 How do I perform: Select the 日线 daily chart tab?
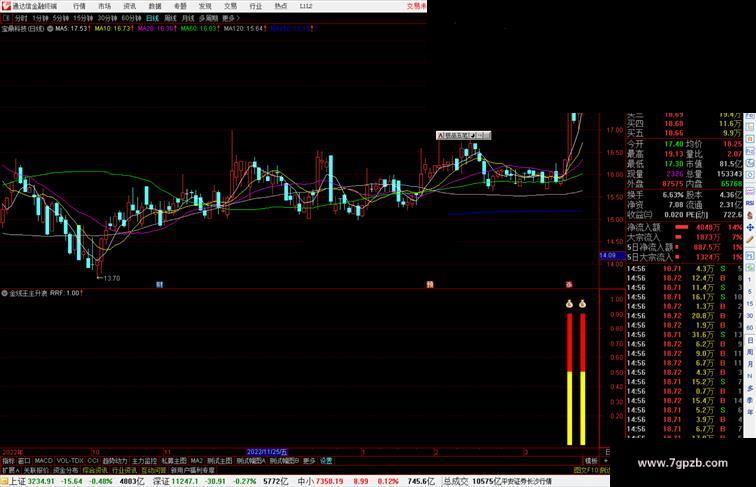tap(152, 18)
